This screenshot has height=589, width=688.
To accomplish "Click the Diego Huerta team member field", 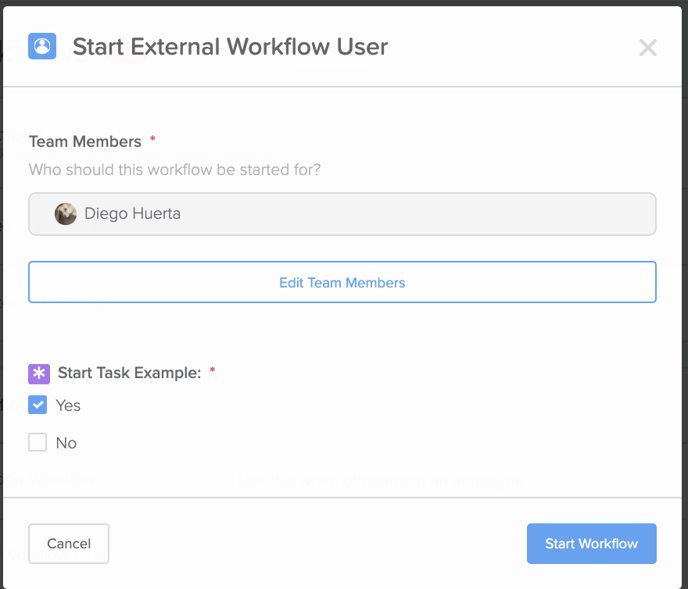I will click(x=342, y=214).
